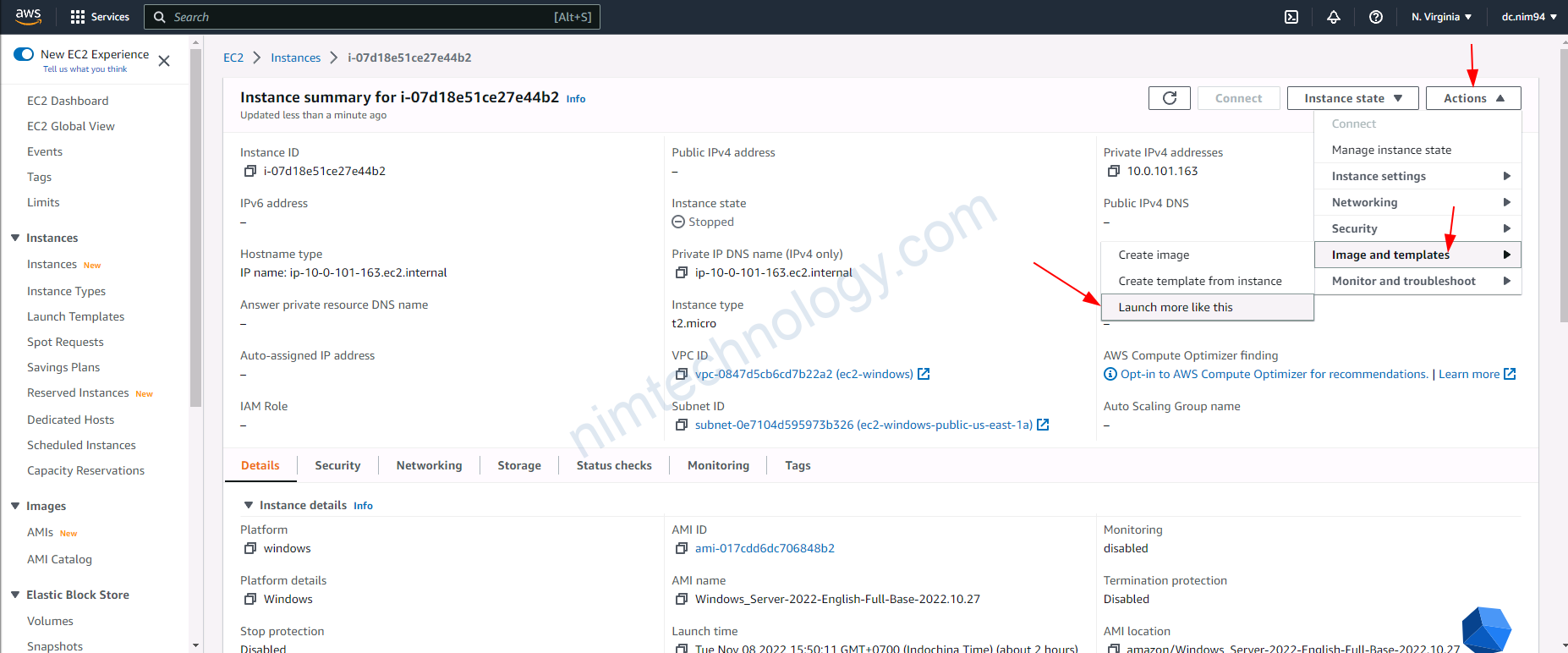The image size is (1568, 653).
Task: Choose Create image
Action: tap(1208, 255)
